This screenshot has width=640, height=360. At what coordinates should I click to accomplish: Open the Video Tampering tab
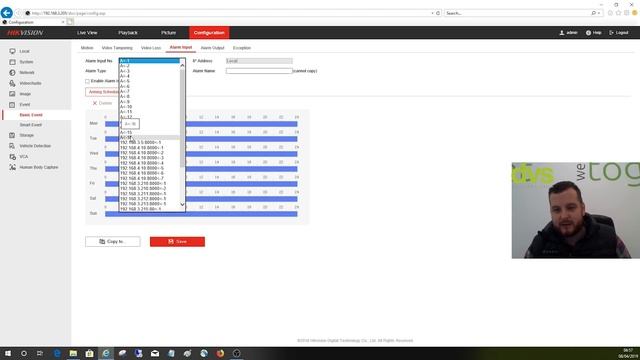pyautogui.click(x=117, y=48)
